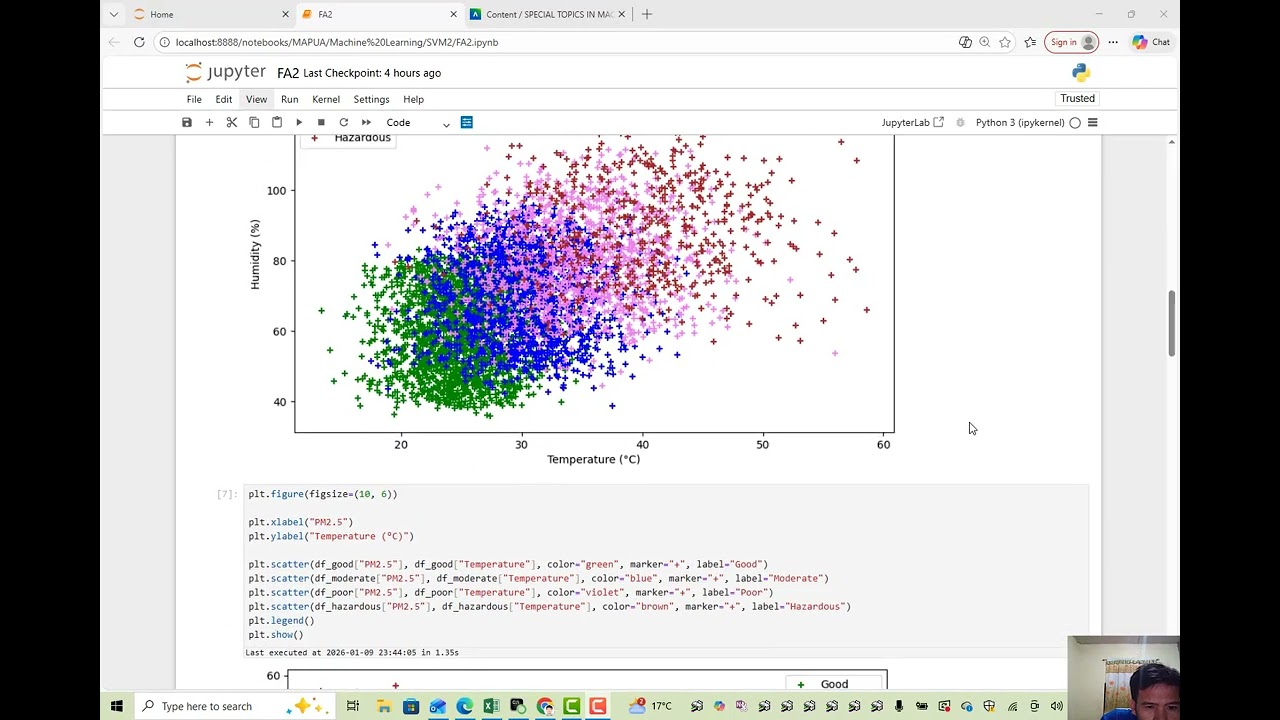1280x720 pixels.
Task: Open the Kernel menu
Action: coord(326,99)
